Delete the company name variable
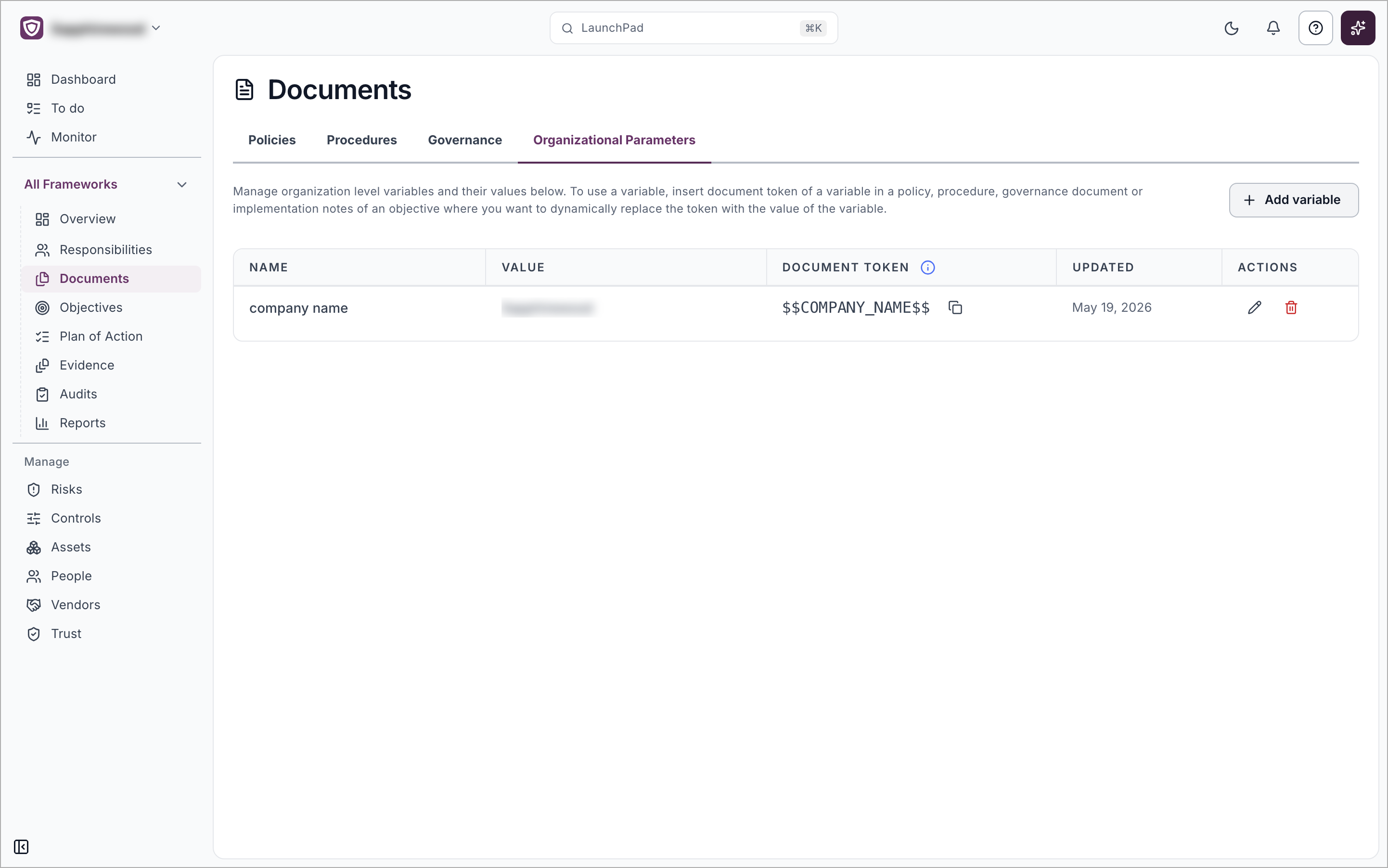 tap(1291, 308)
